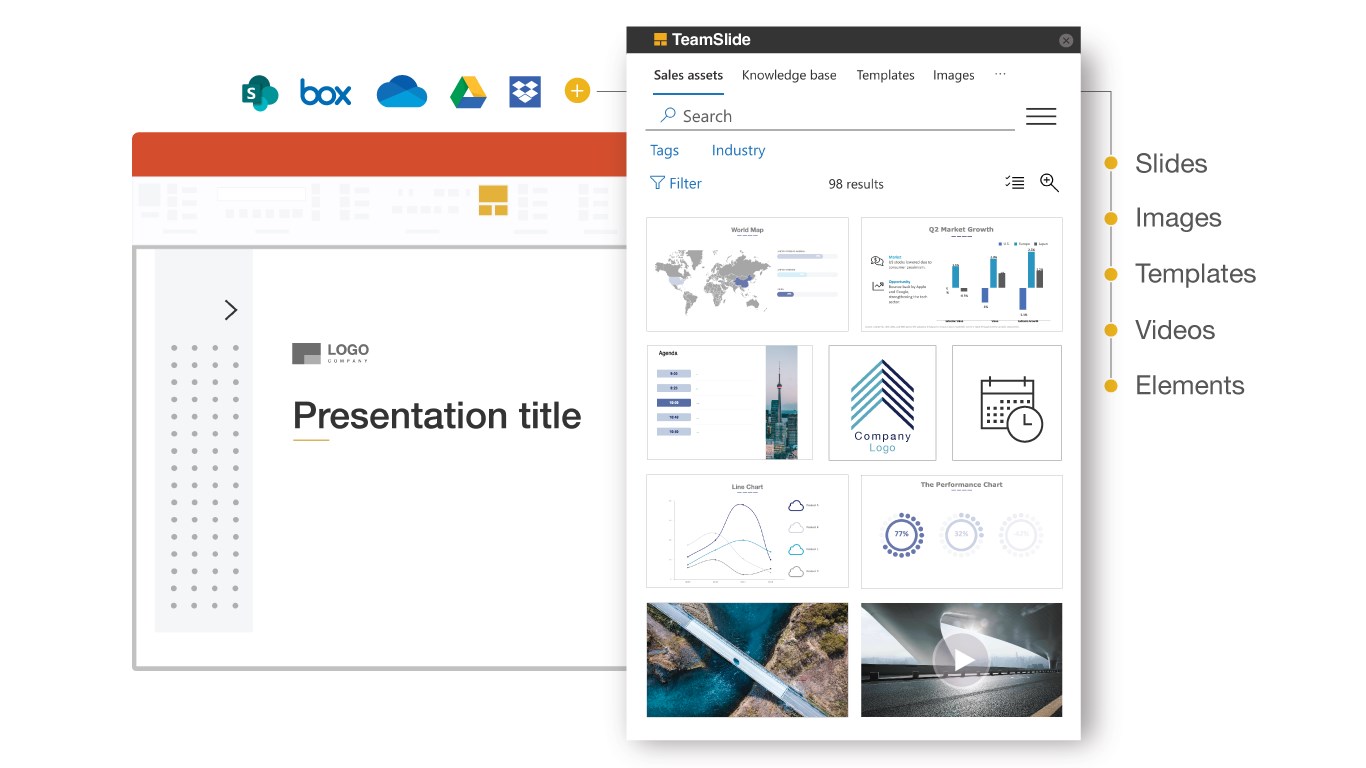Image resolution: width=1366 pixels, height=768 pixels.
Task: Toggle the list view icon
Action: tap(1015, 182)
